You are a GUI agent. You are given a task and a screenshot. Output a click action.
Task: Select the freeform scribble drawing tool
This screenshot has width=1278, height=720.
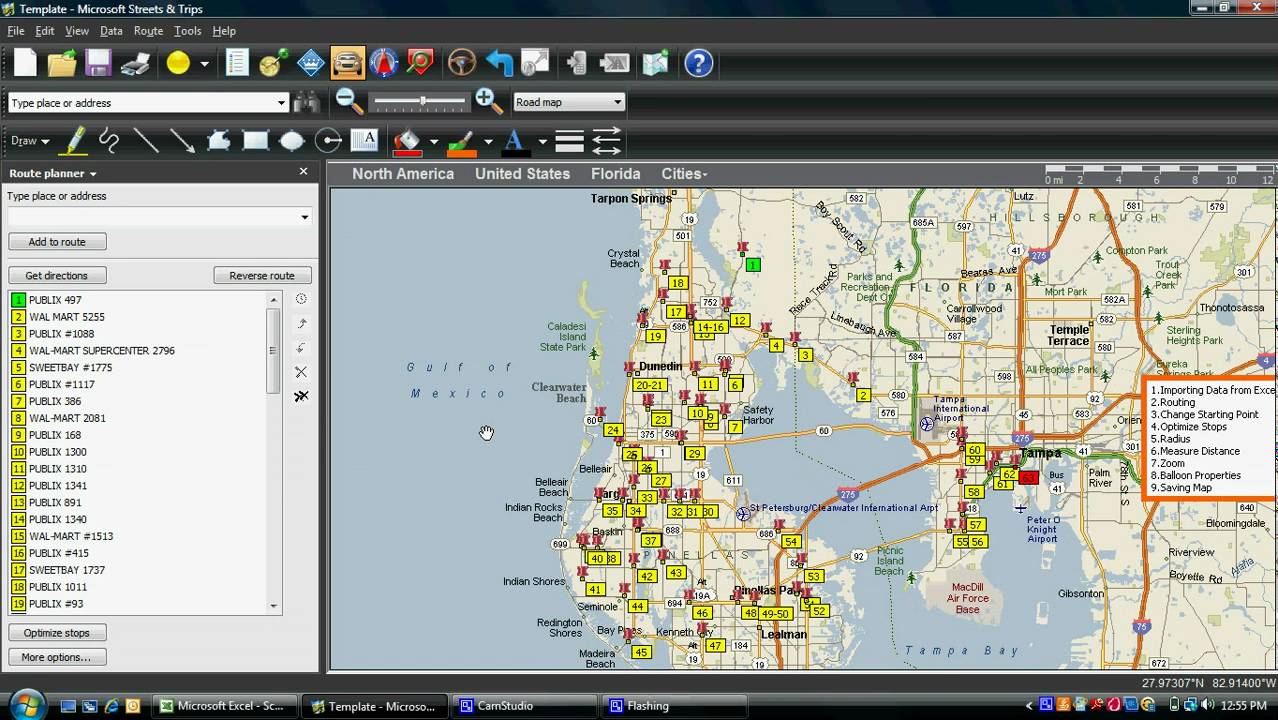109,141
